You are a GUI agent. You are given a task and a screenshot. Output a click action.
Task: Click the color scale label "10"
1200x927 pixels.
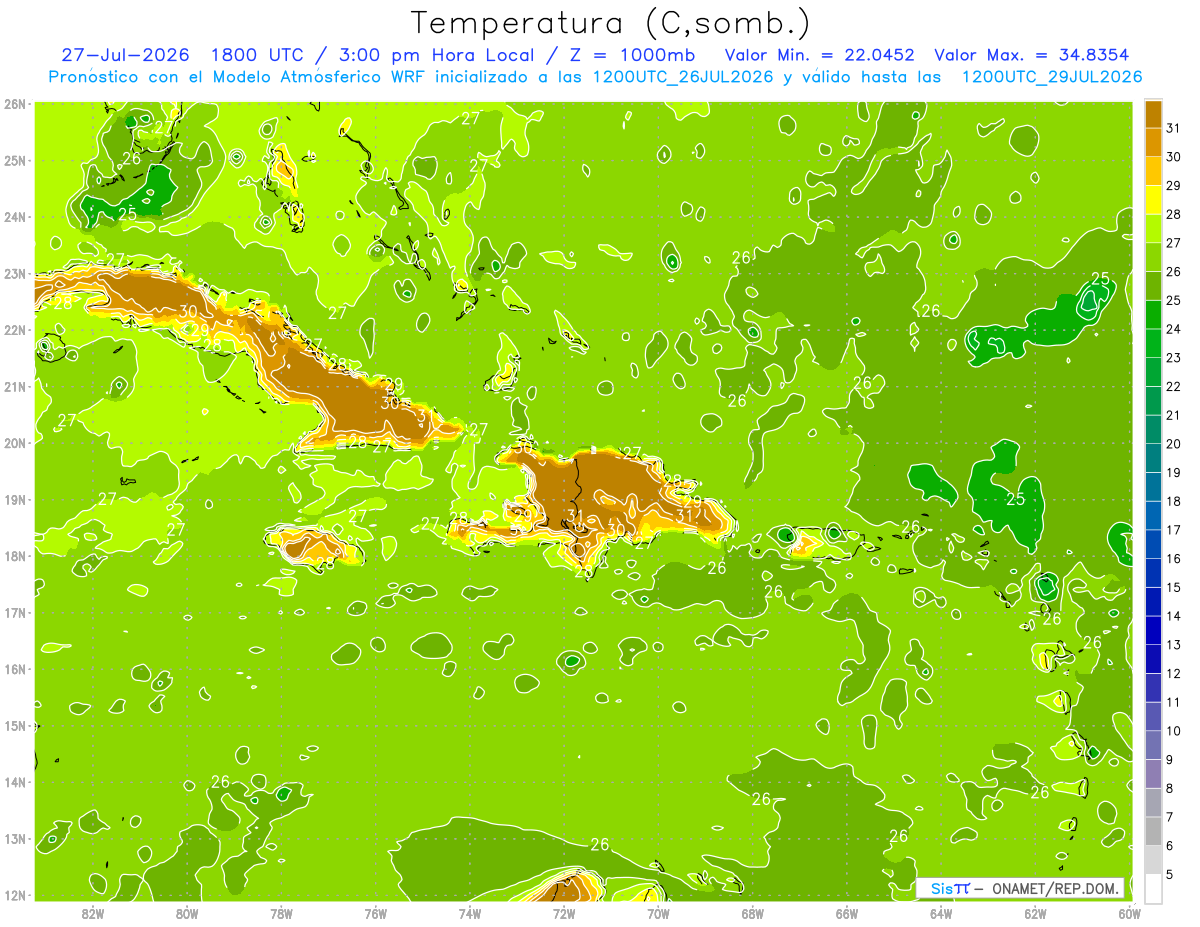pyautogui.click(x=1174, y=731)
